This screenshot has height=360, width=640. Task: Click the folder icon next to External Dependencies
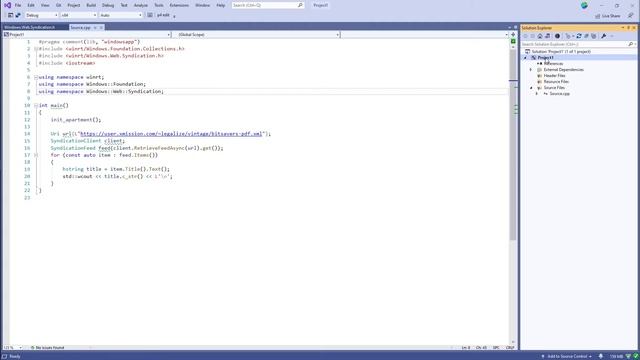click(539, 70)
